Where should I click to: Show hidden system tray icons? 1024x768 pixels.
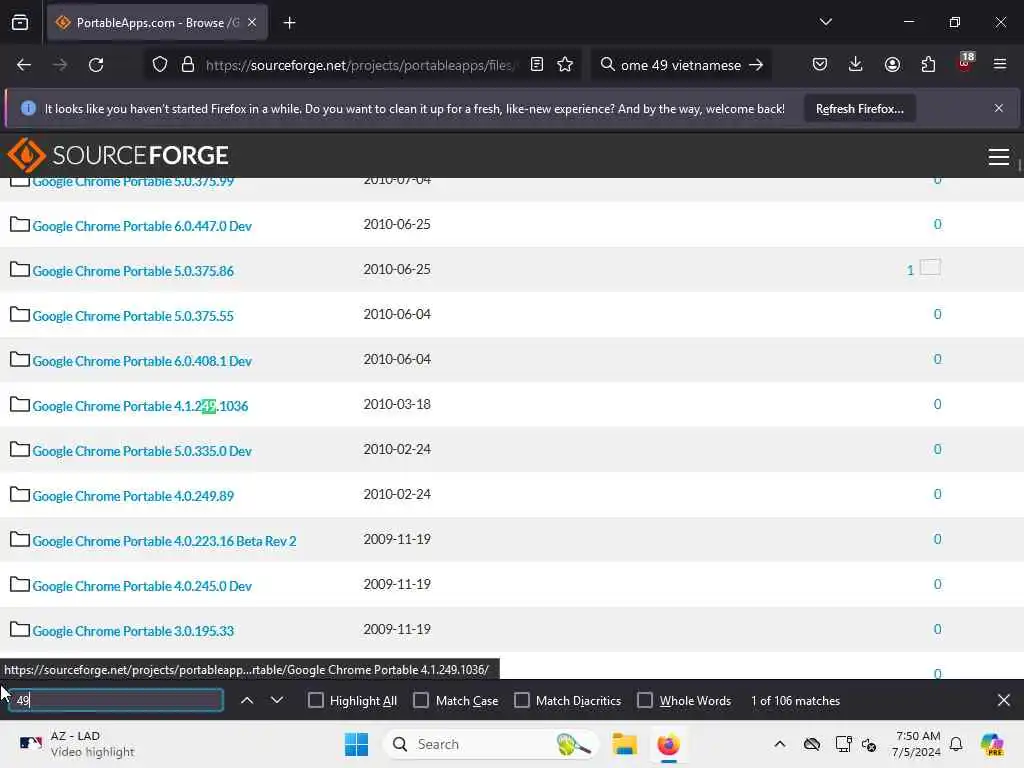click(x=780, y=744)
